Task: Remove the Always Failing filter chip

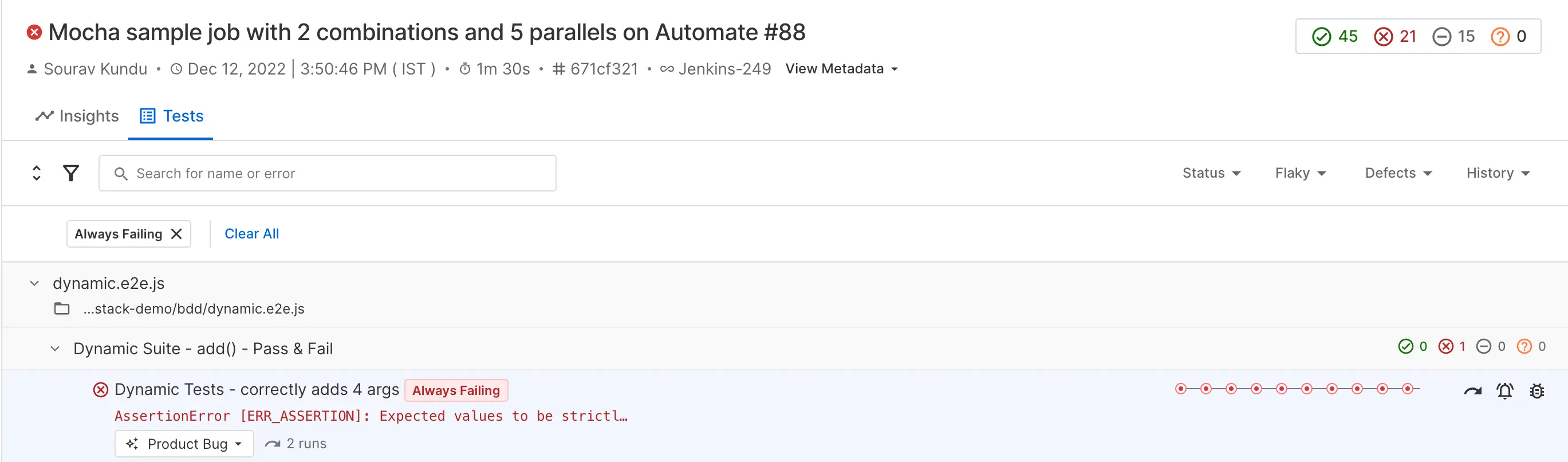Action: tap(176, 234)
